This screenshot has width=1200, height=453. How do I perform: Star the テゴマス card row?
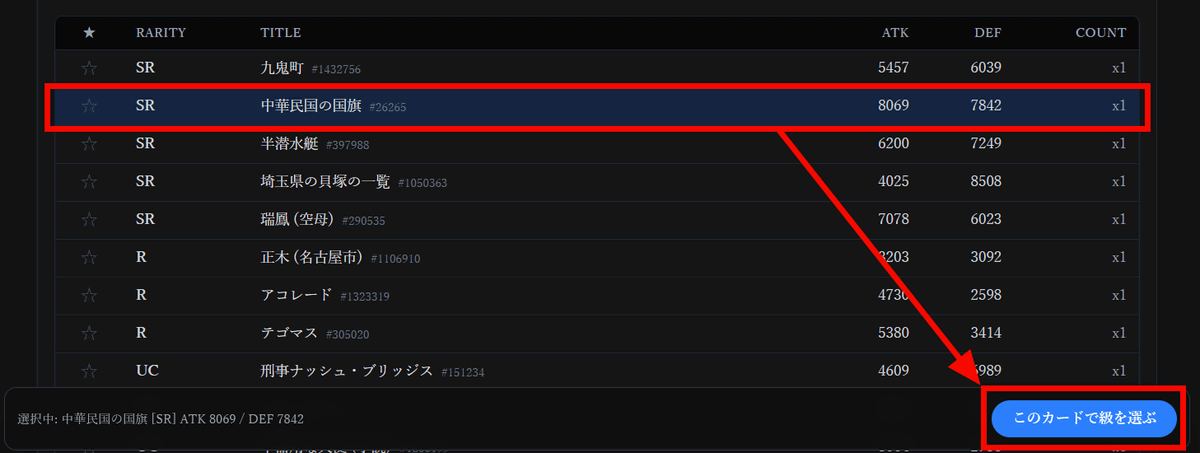(x=89, y=333)
